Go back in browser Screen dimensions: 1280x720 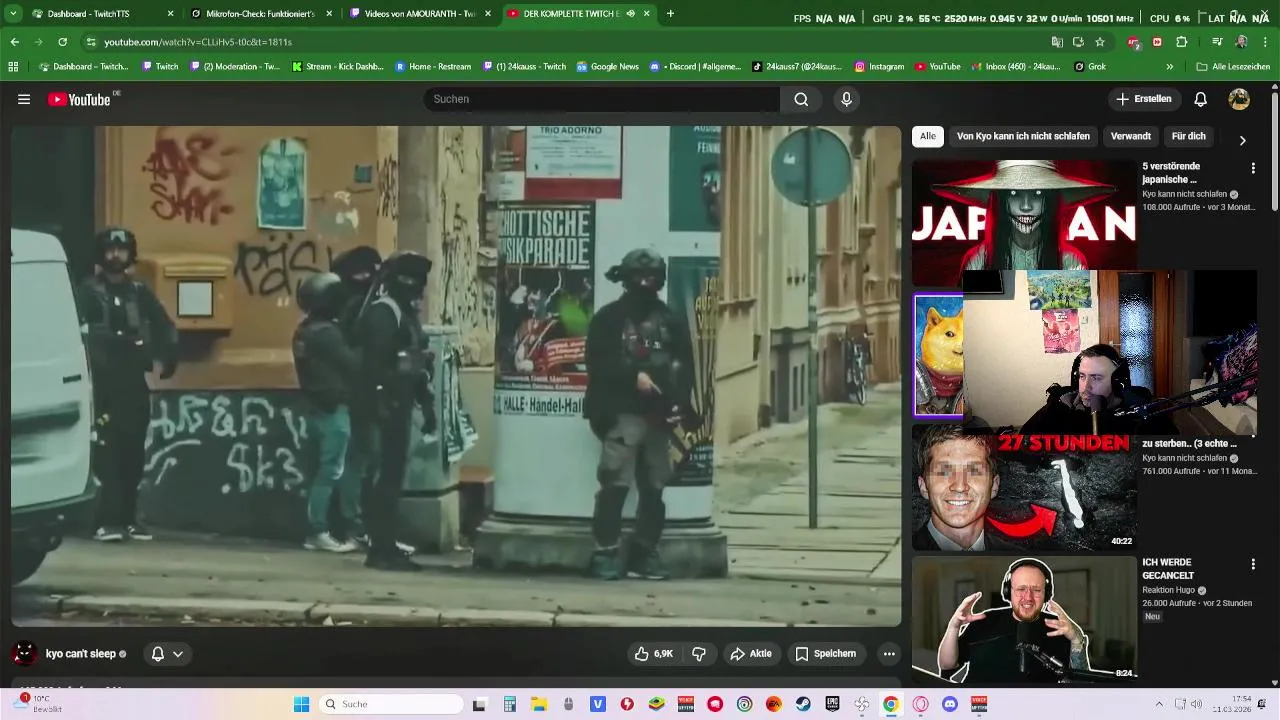click(x=14, y=42)
